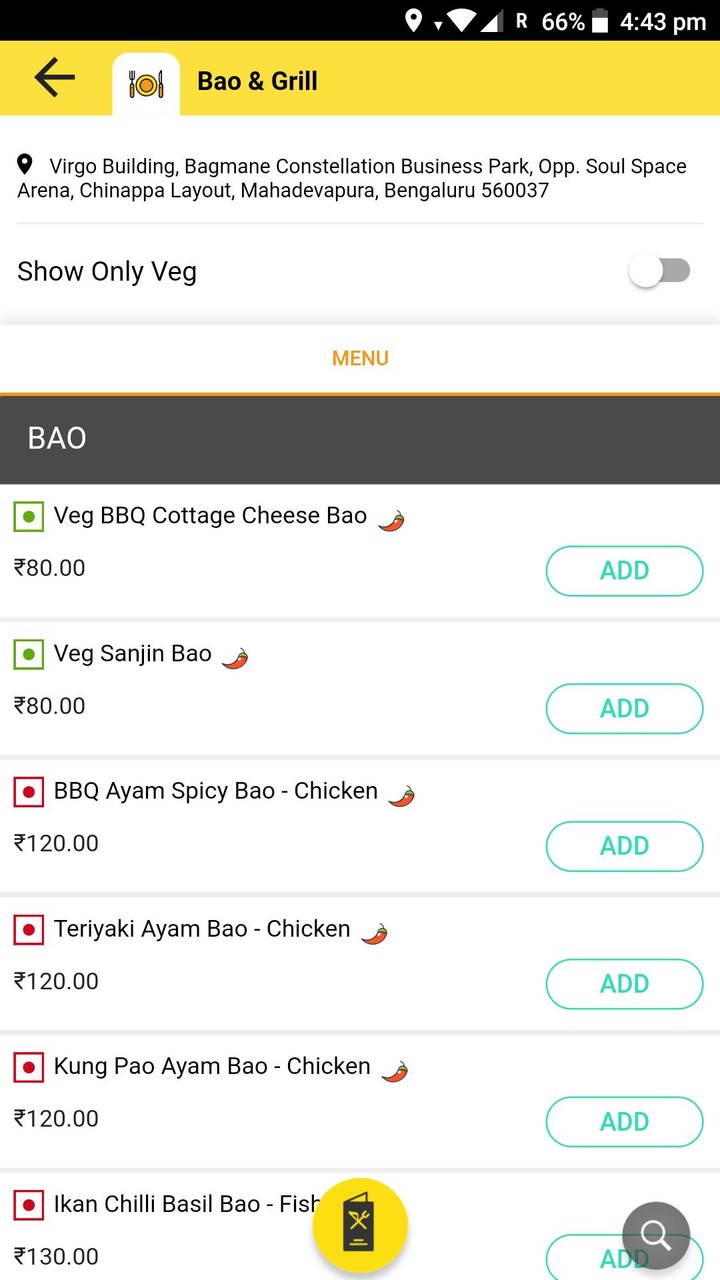Tap the battery indicator in the status bar
The image size is (720, 1280).
(x=600, y=21)
